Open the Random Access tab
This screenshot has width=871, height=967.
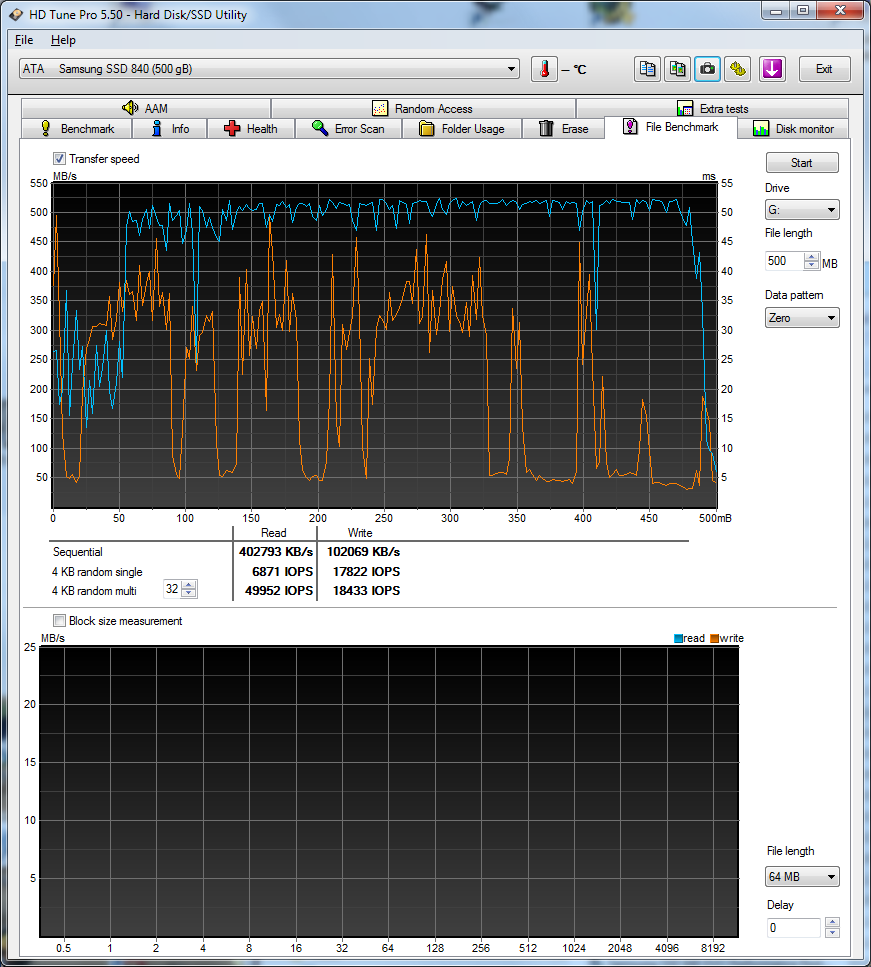tap(423, 109)
